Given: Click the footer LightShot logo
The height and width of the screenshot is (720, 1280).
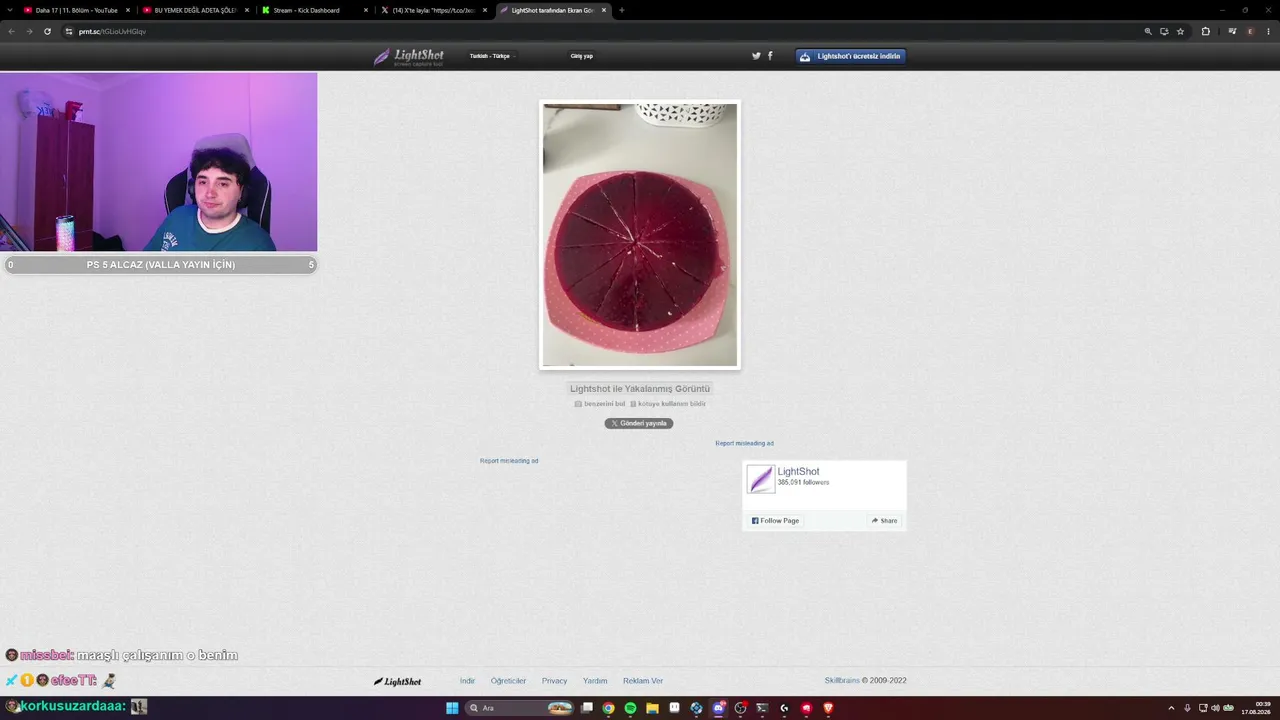Looking at the screenshot, I should tap(398, 681).
